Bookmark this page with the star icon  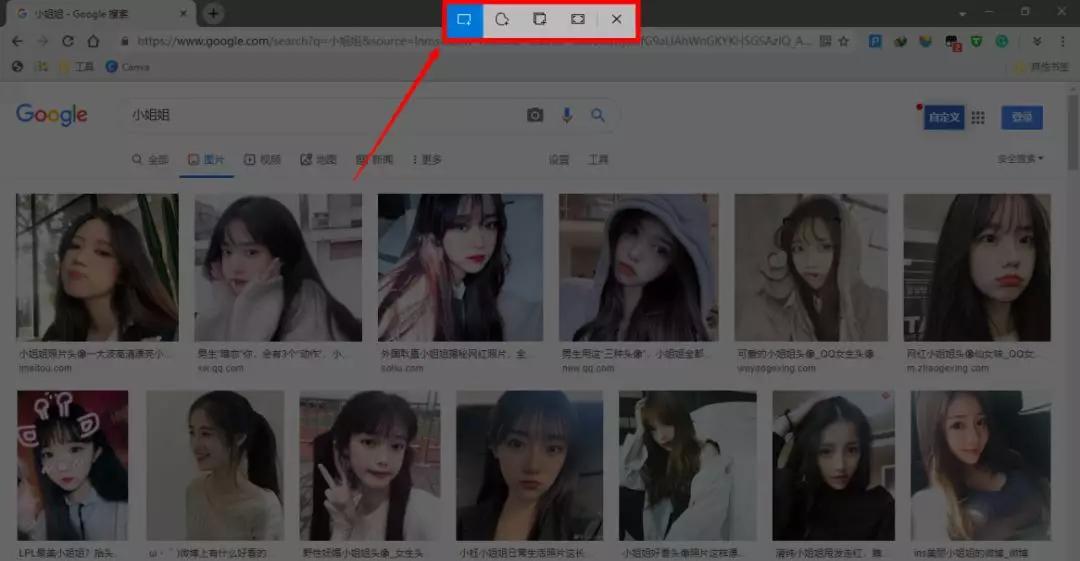[843, 42]
